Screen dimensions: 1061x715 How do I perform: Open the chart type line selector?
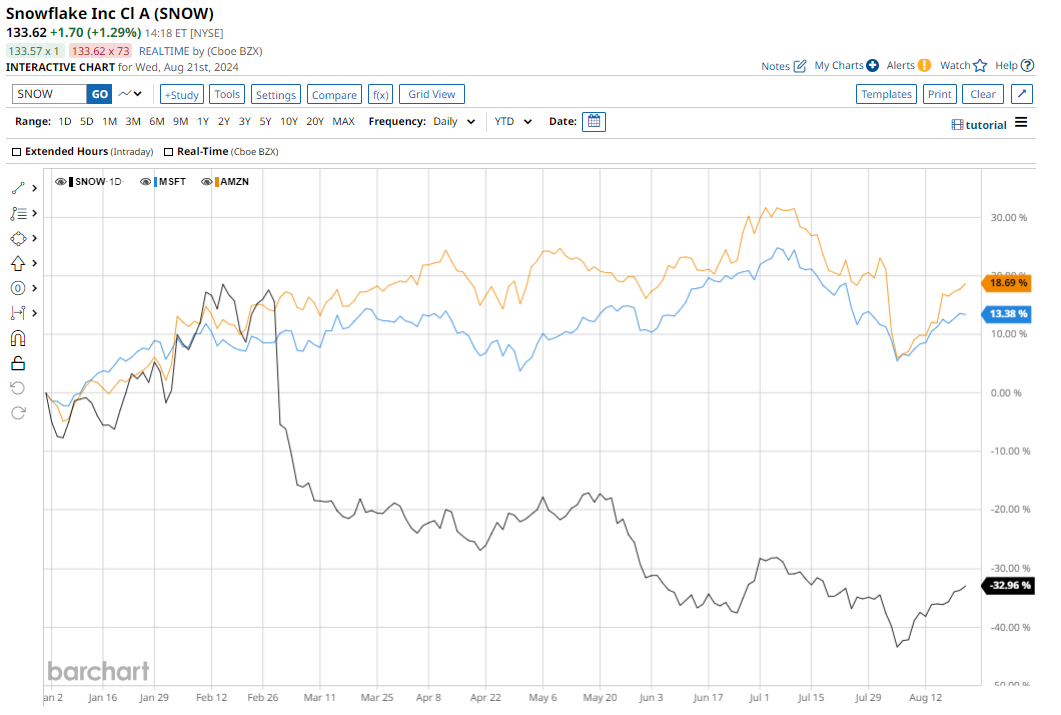click(130, 94)
